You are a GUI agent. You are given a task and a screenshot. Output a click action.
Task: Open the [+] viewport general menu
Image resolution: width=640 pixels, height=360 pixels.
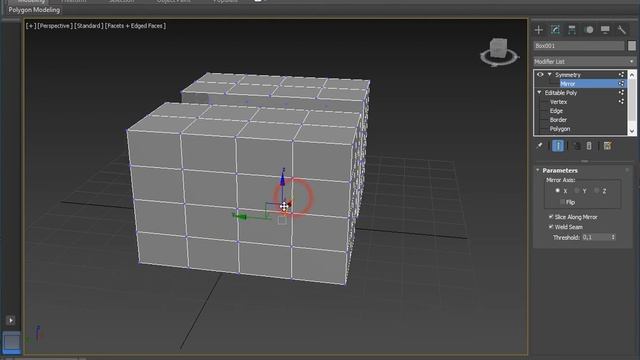coord(31,26)
